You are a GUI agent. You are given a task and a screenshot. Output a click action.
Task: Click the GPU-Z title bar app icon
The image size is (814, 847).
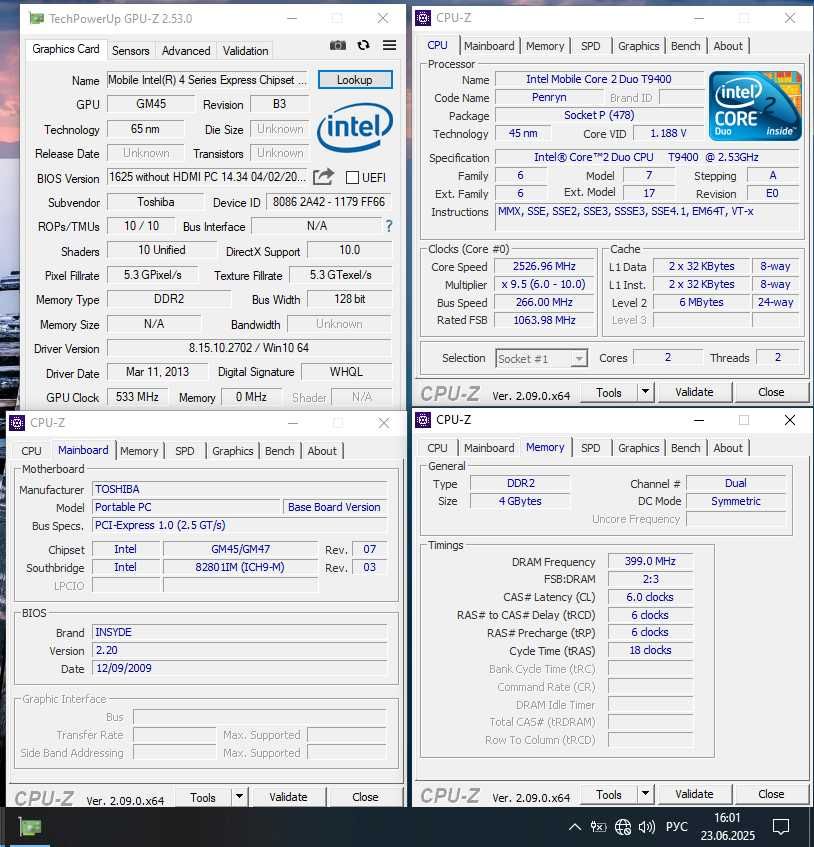(36, 18)
